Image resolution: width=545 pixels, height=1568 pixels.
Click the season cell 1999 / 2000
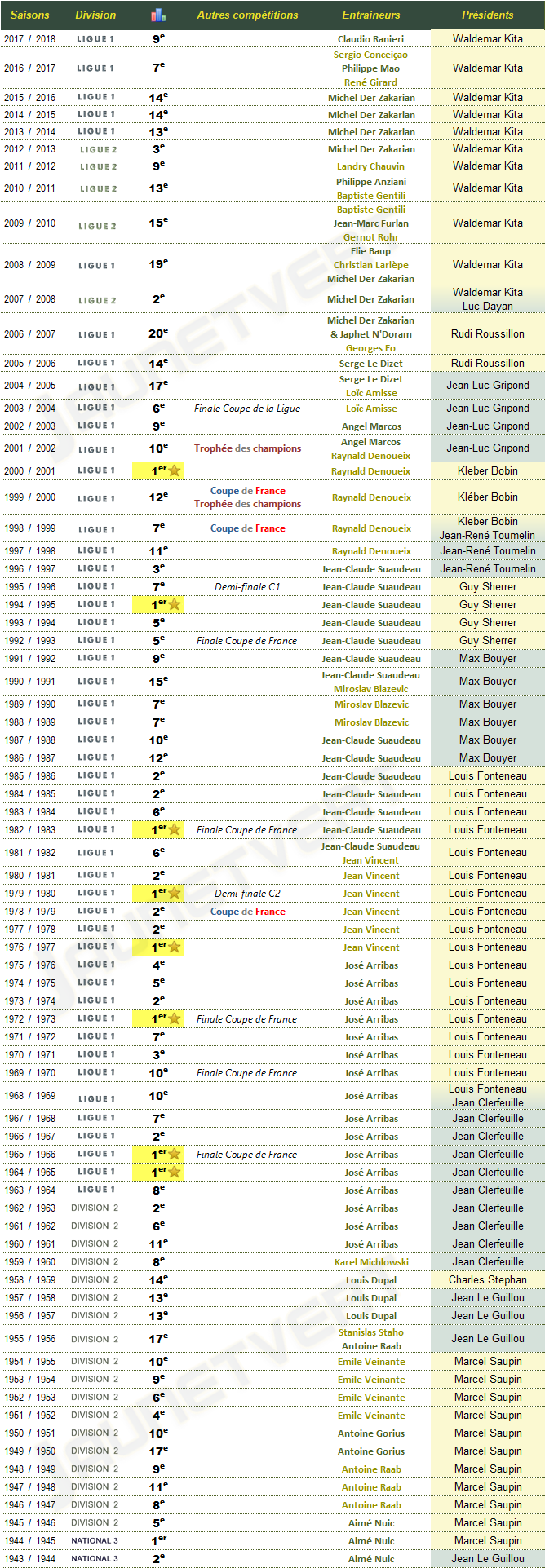pyautogui.click(x=30, y=497)
